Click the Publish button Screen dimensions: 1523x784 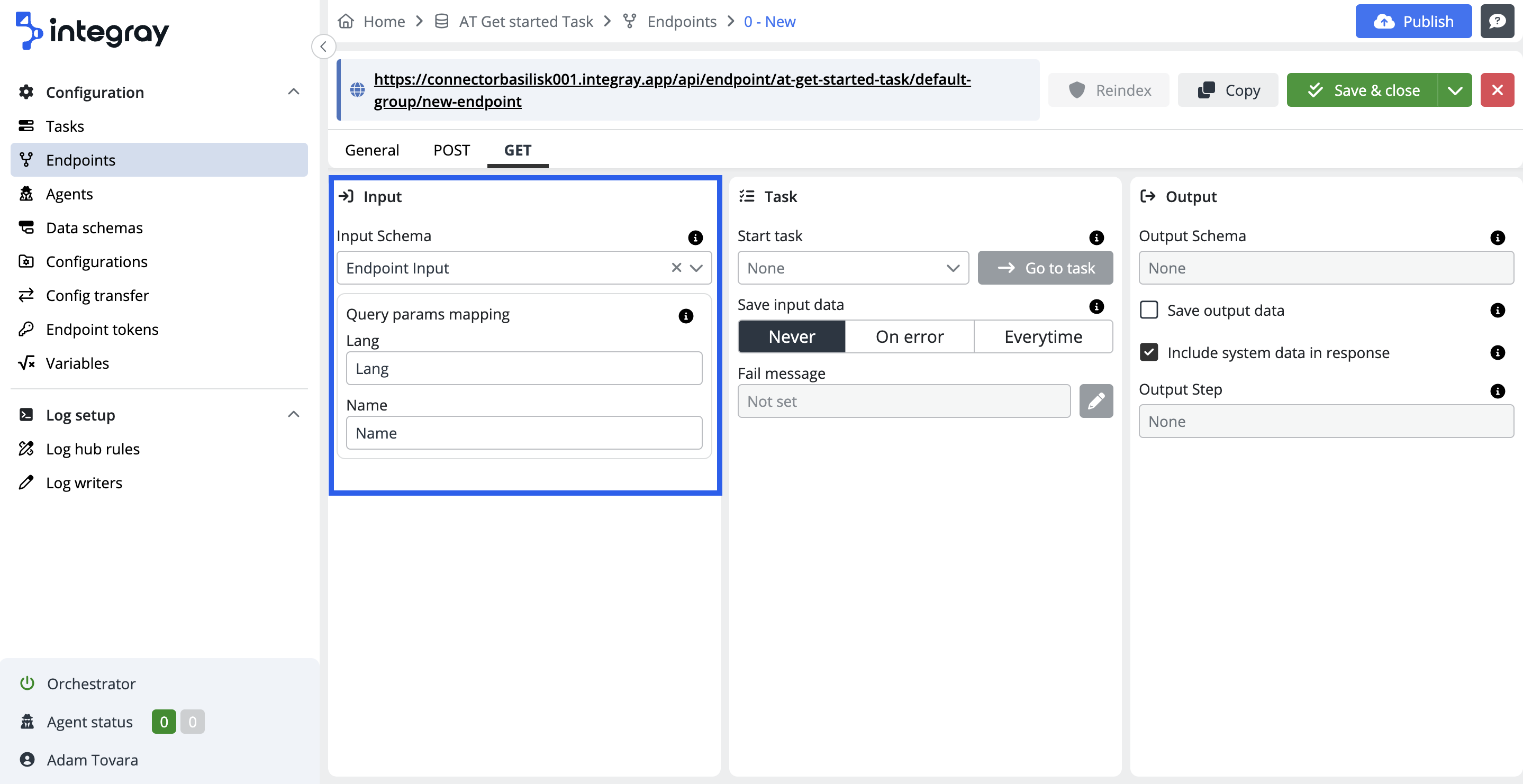pos(1412,21)
